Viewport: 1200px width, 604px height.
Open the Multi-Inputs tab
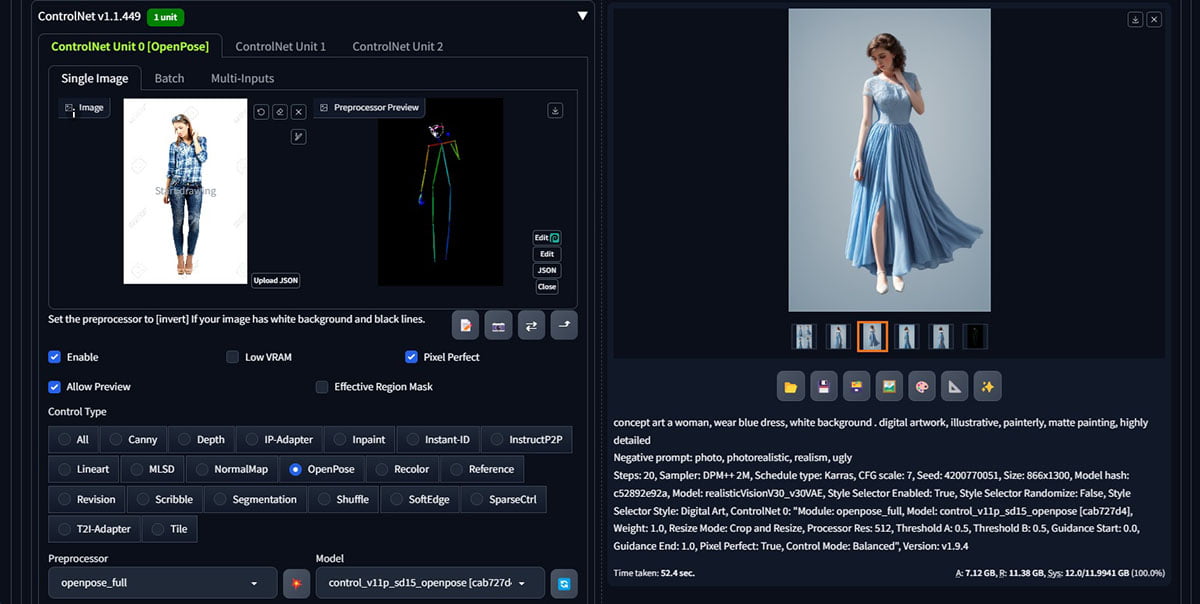click(x=242, y=78)
